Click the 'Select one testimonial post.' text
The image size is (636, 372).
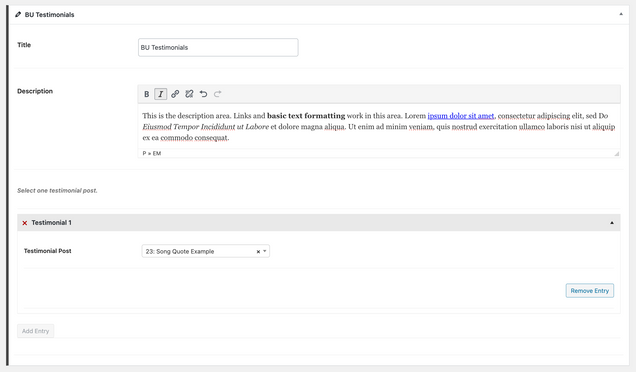point(57,190)
